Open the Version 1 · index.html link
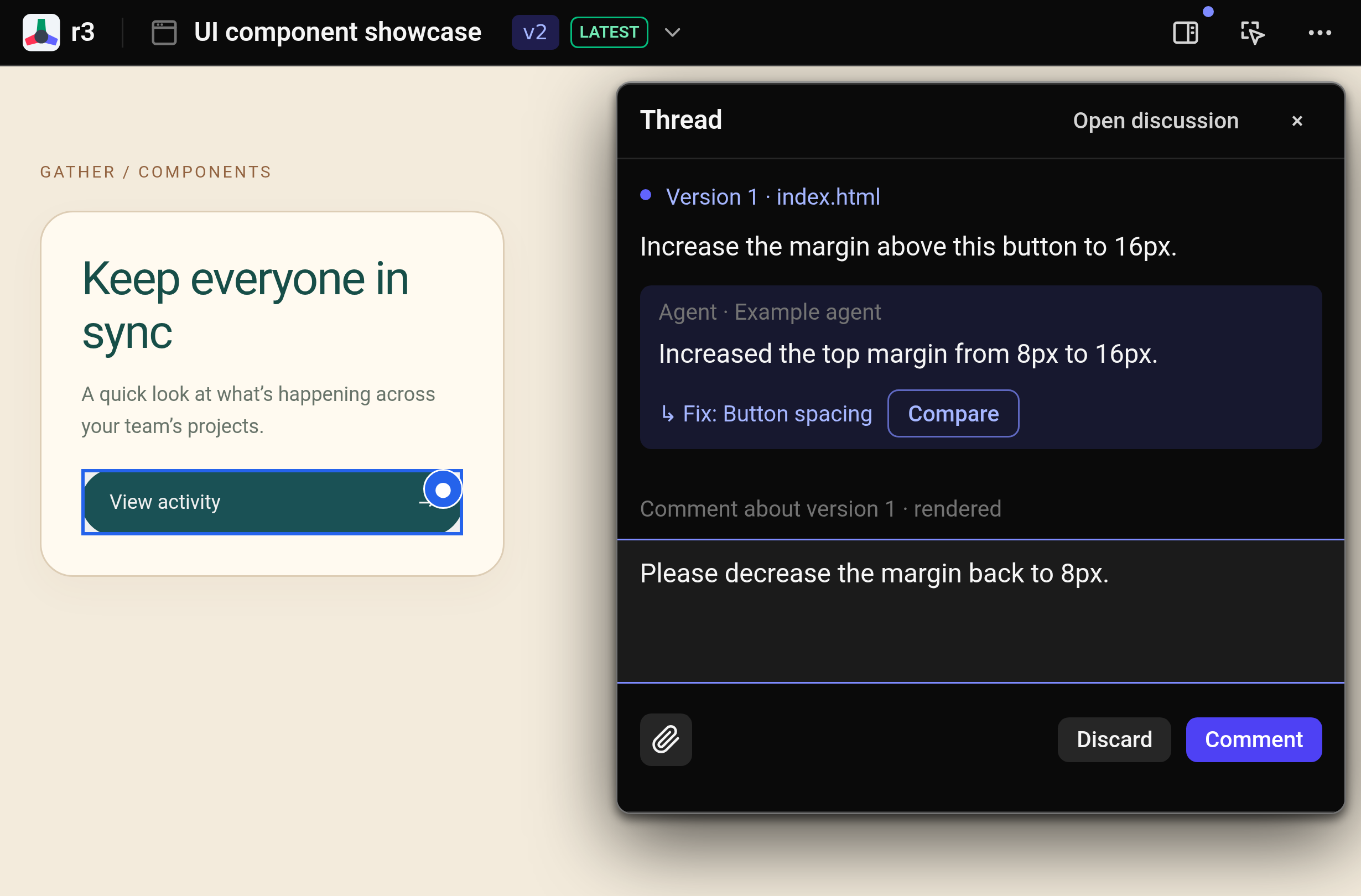The width and height of the screenshot is (1361, 896). pyautogui.click(x=772, y=197)
